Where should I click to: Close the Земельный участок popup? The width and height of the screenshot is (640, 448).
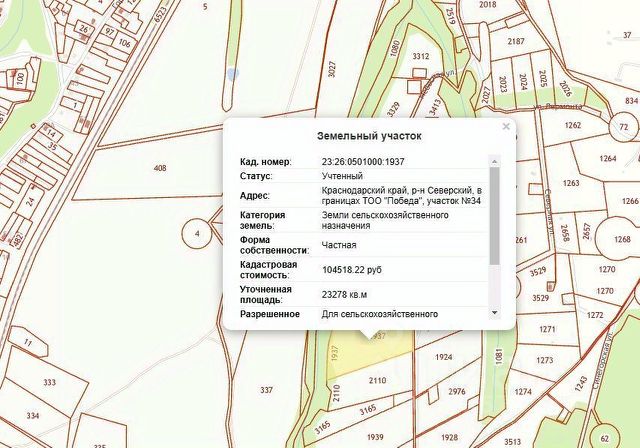point(506,126)
